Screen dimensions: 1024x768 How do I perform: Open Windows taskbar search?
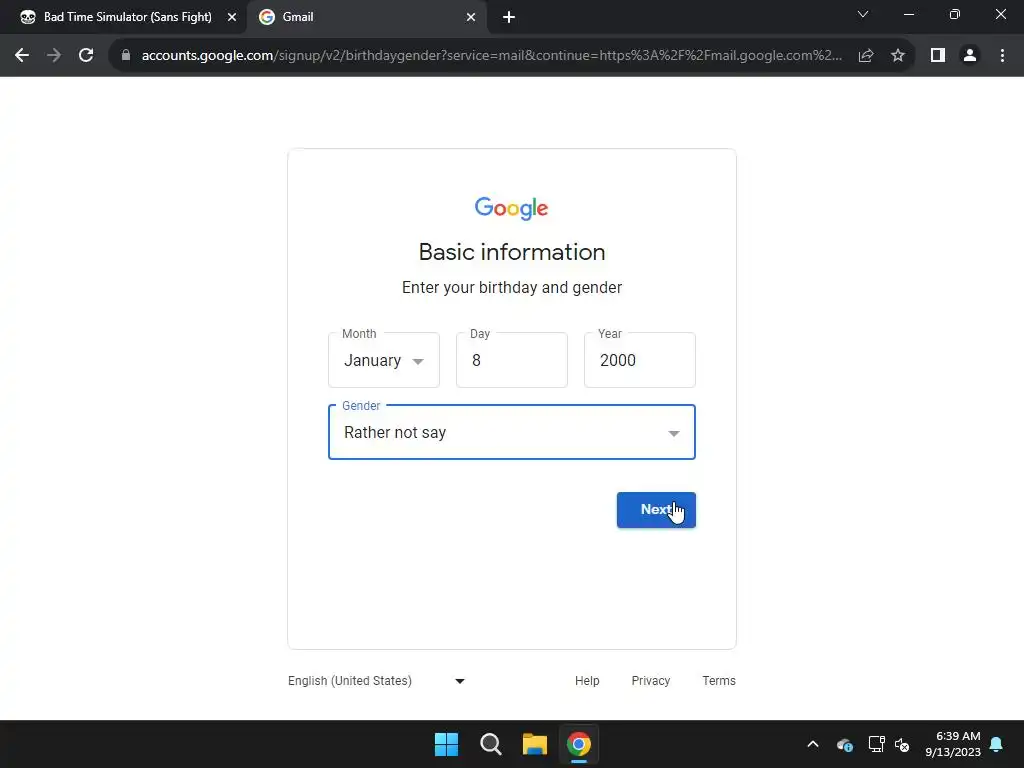(x=490, y=744)
